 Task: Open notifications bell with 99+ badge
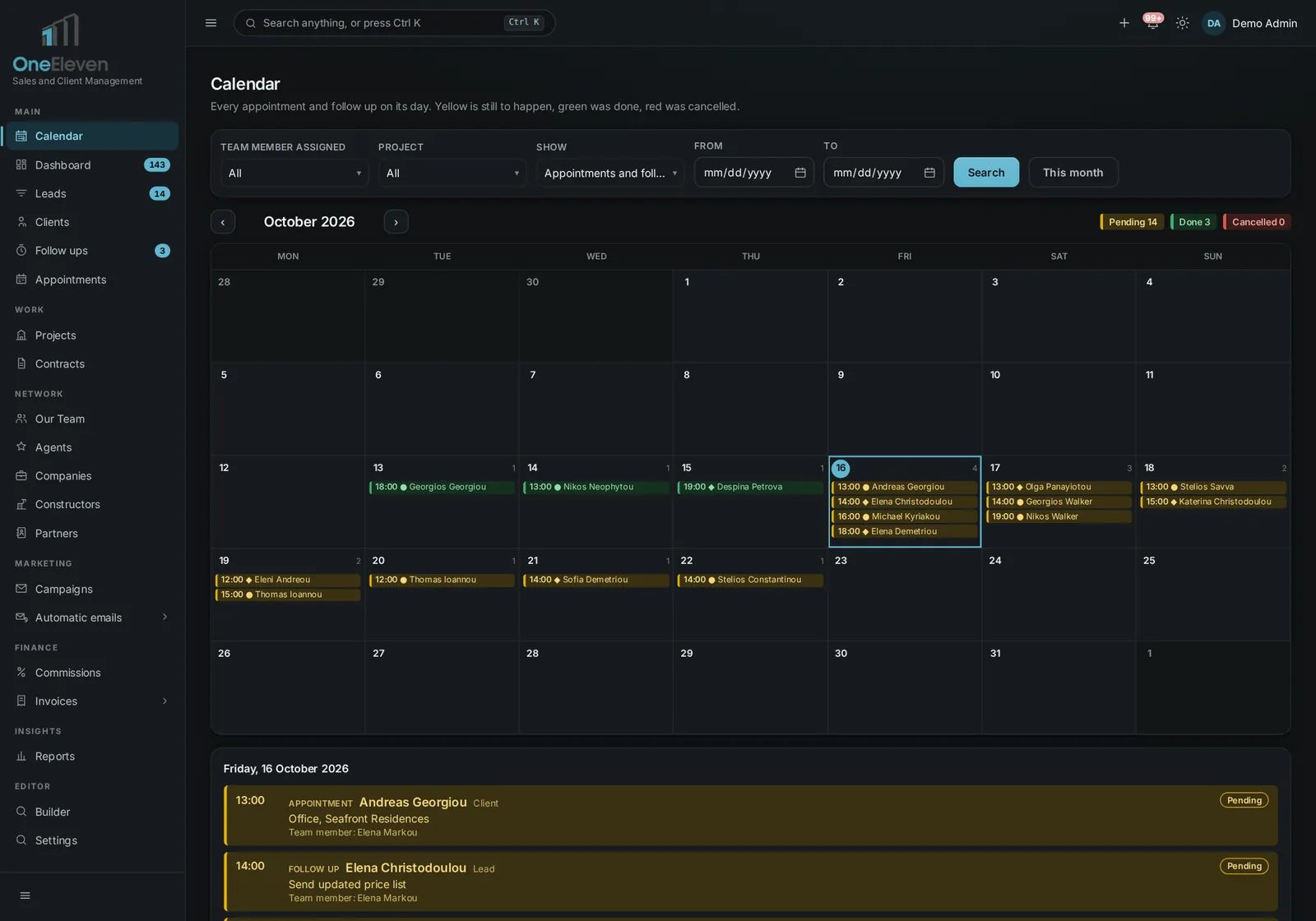1152,23
